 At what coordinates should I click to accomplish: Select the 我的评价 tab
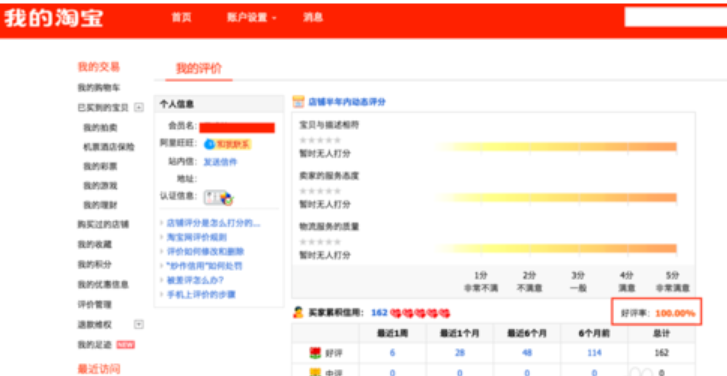(199, 69)
